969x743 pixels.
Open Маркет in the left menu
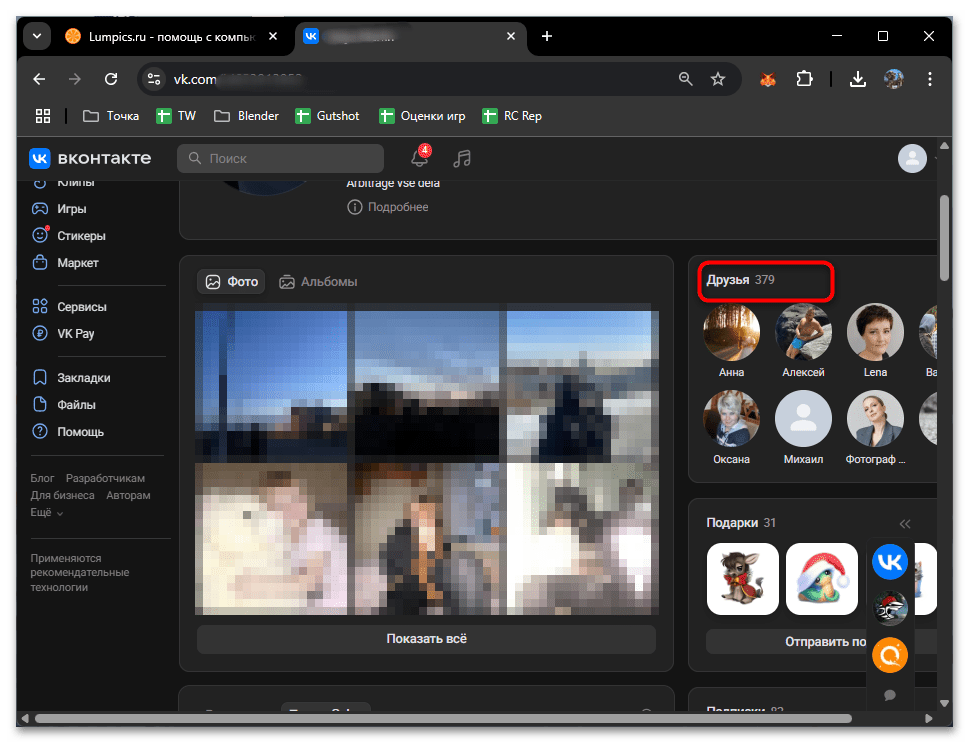click(65, 263)
